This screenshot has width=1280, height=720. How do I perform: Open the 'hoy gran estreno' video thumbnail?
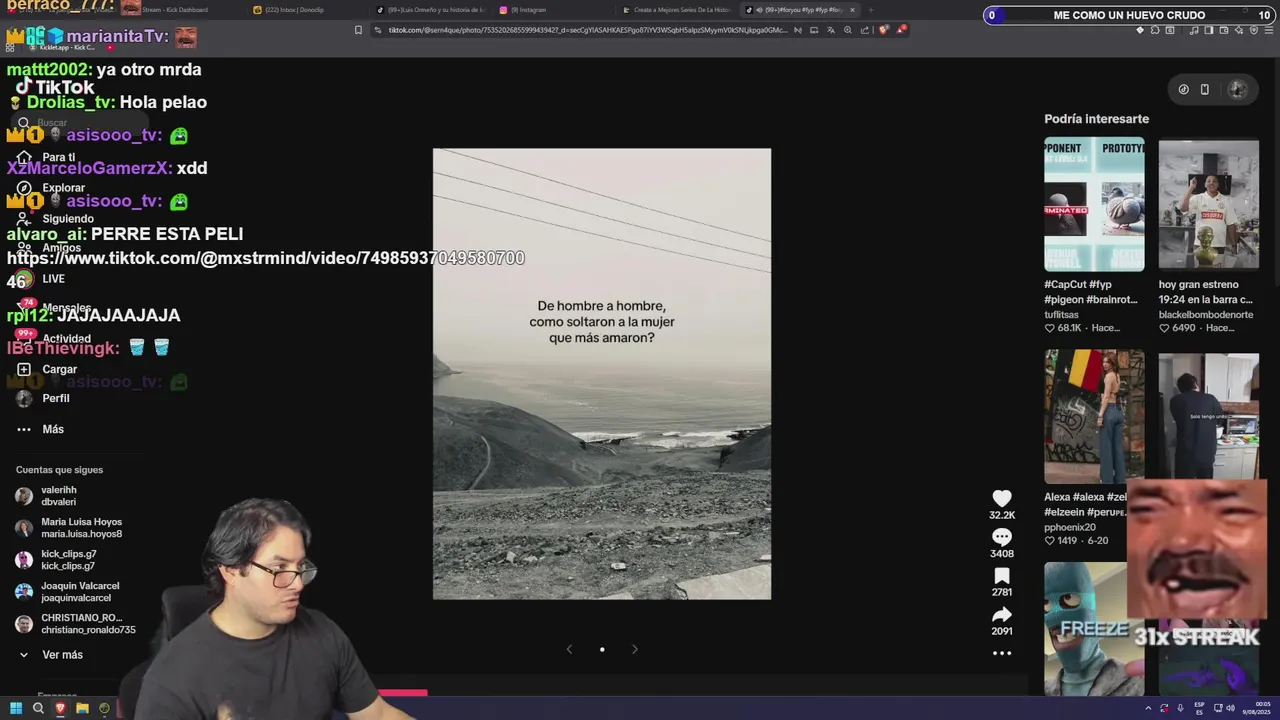1208,204
